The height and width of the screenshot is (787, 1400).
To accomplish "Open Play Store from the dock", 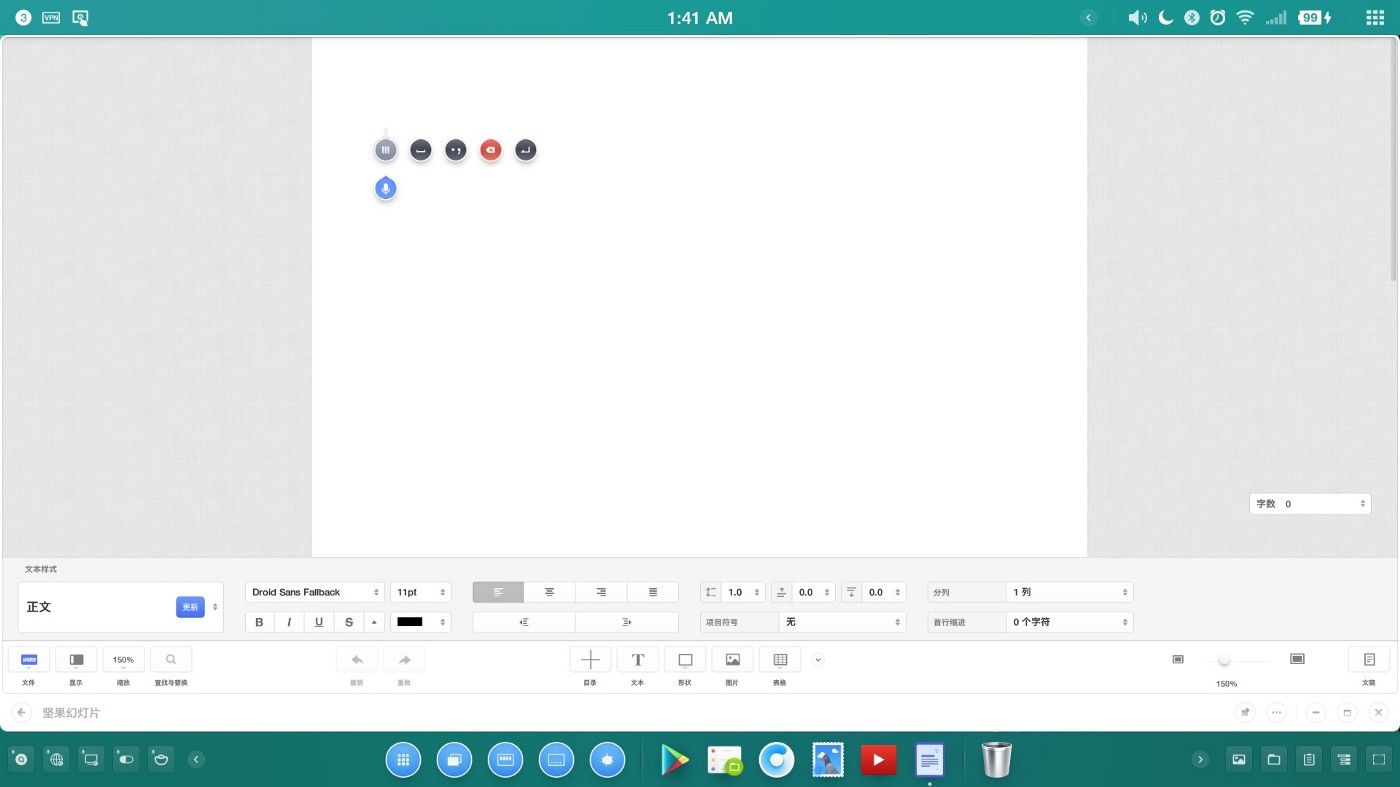I will click(x=675, y=761).
